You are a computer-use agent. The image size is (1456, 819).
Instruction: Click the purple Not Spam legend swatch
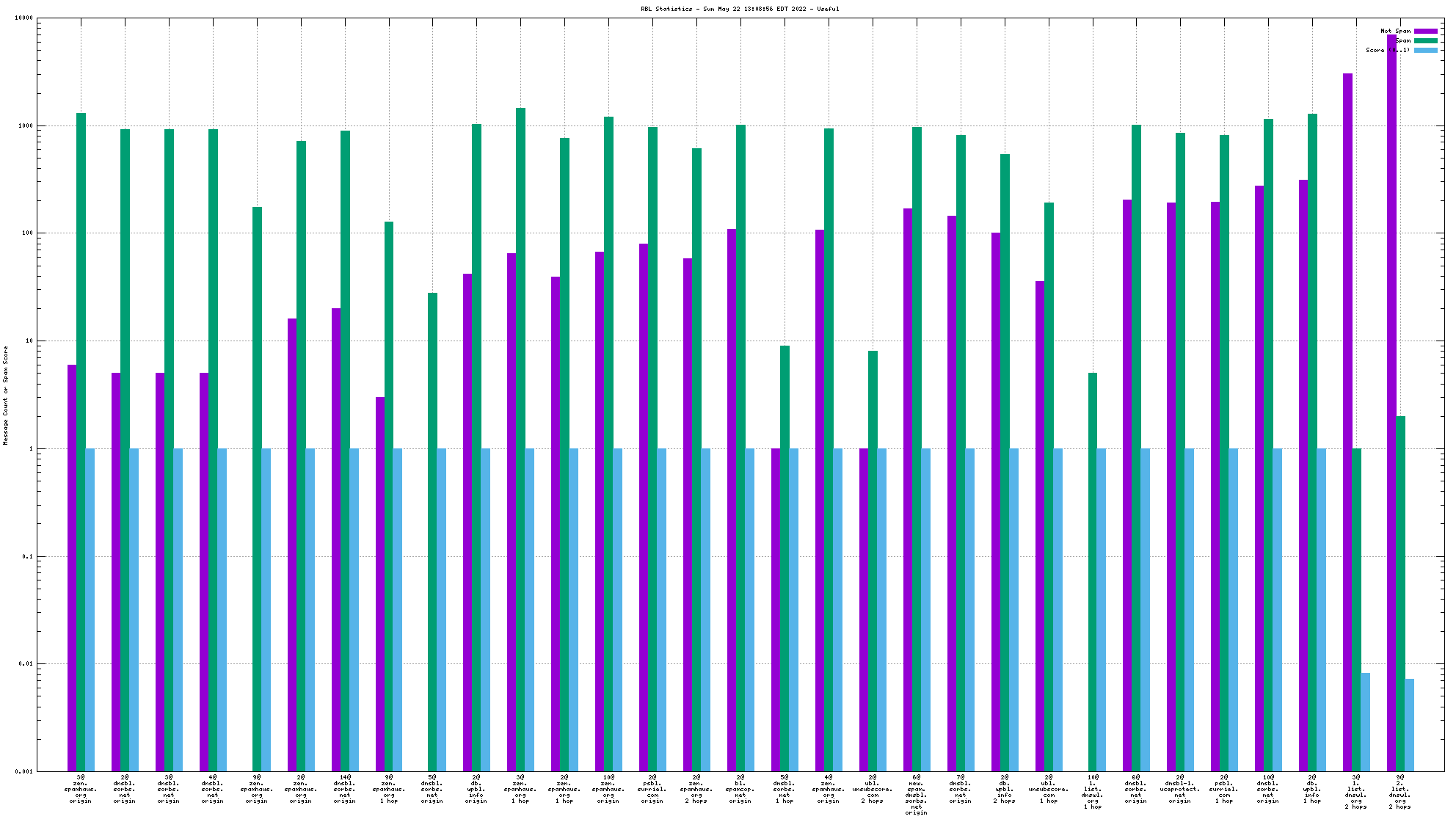point(1425,31)
